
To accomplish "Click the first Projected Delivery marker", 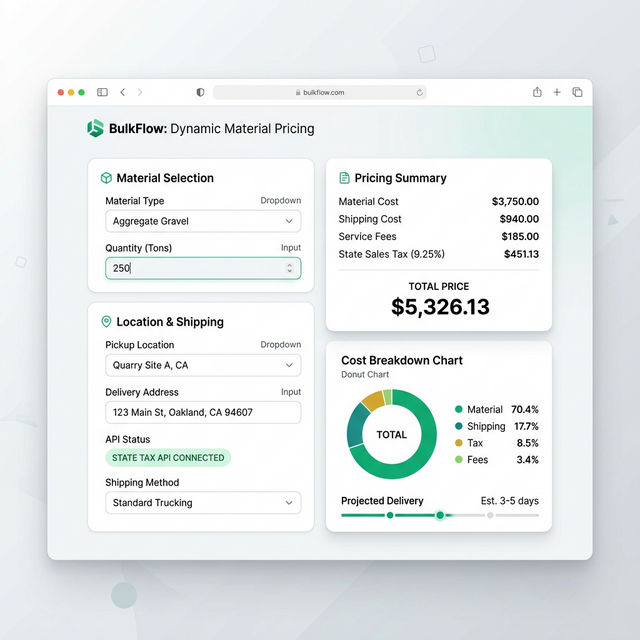I will click(390, 515).
